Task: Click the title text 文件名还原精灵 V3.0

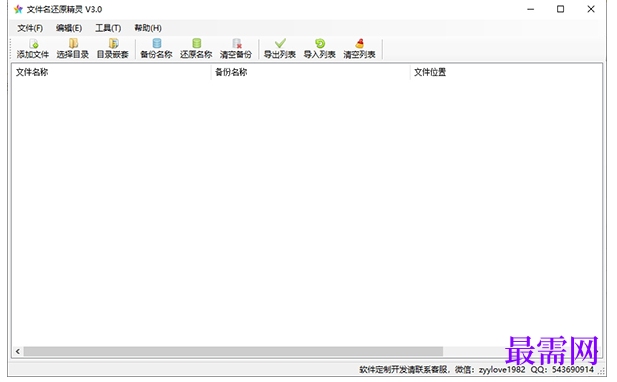Action: pos(65,9)
